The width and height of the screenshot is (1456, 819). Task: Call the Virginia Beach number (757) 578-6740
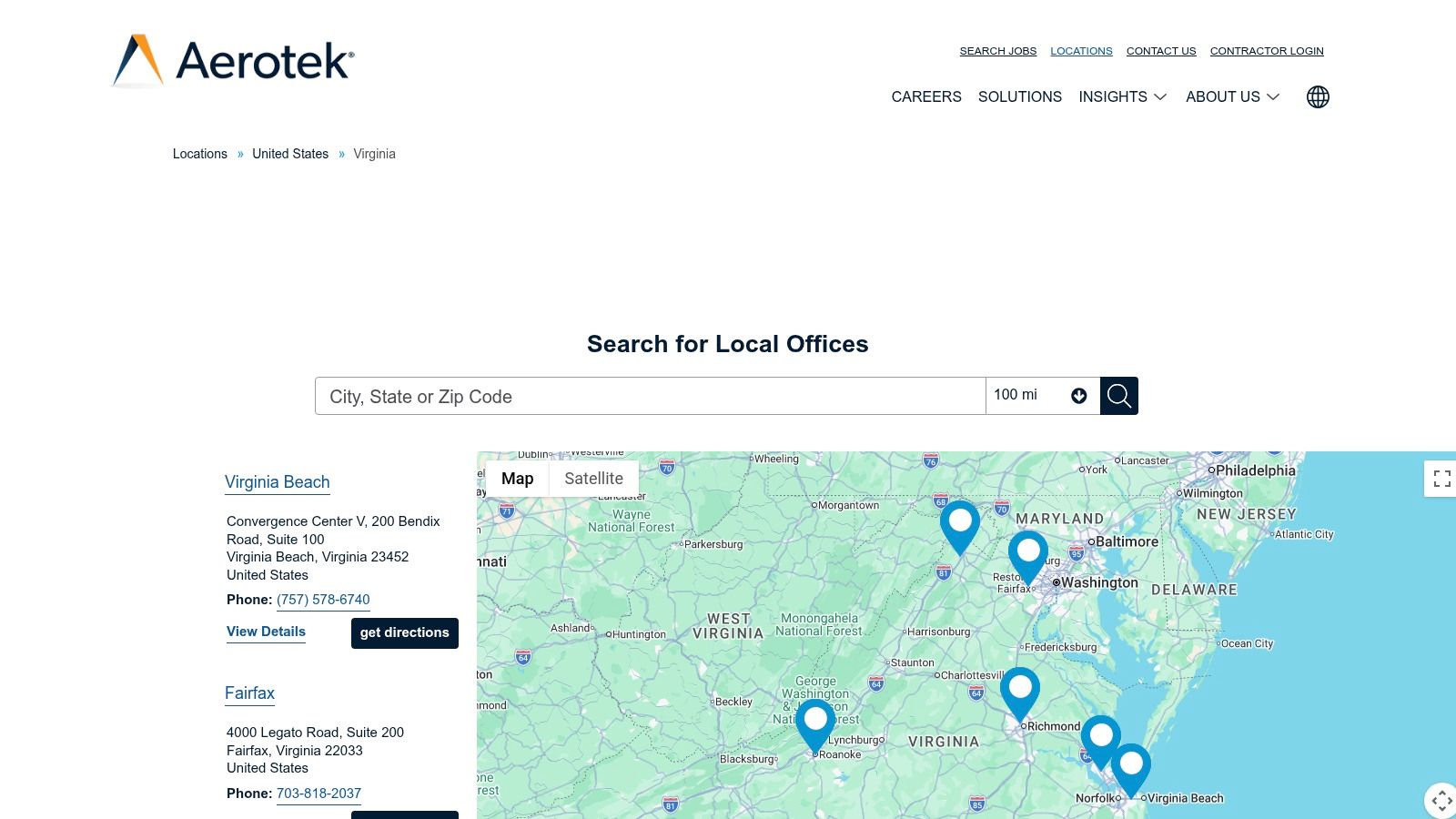pyautogui.click(x=323, y=600)
